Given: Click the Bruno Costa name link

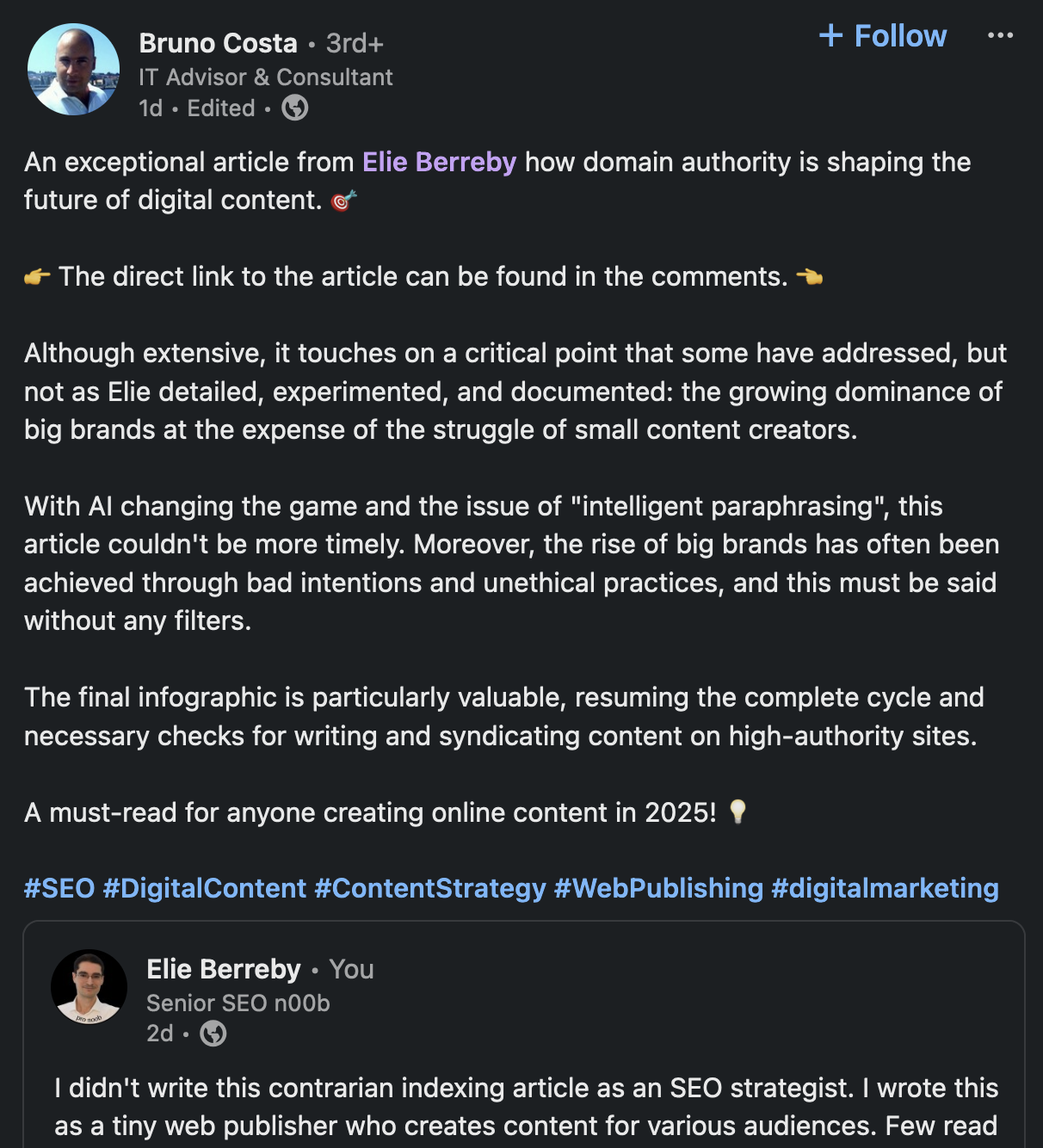Looking at the screenshot, I should tap(218, 43).
